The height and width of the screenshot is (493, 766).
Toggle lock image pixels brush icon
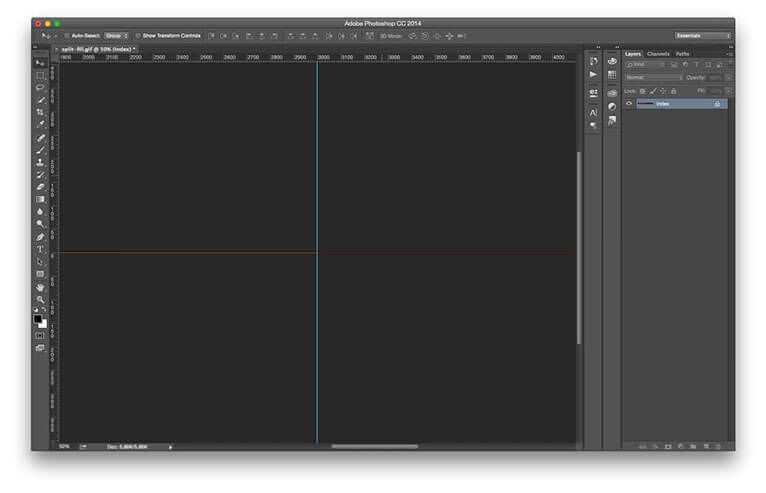[653, 91]
